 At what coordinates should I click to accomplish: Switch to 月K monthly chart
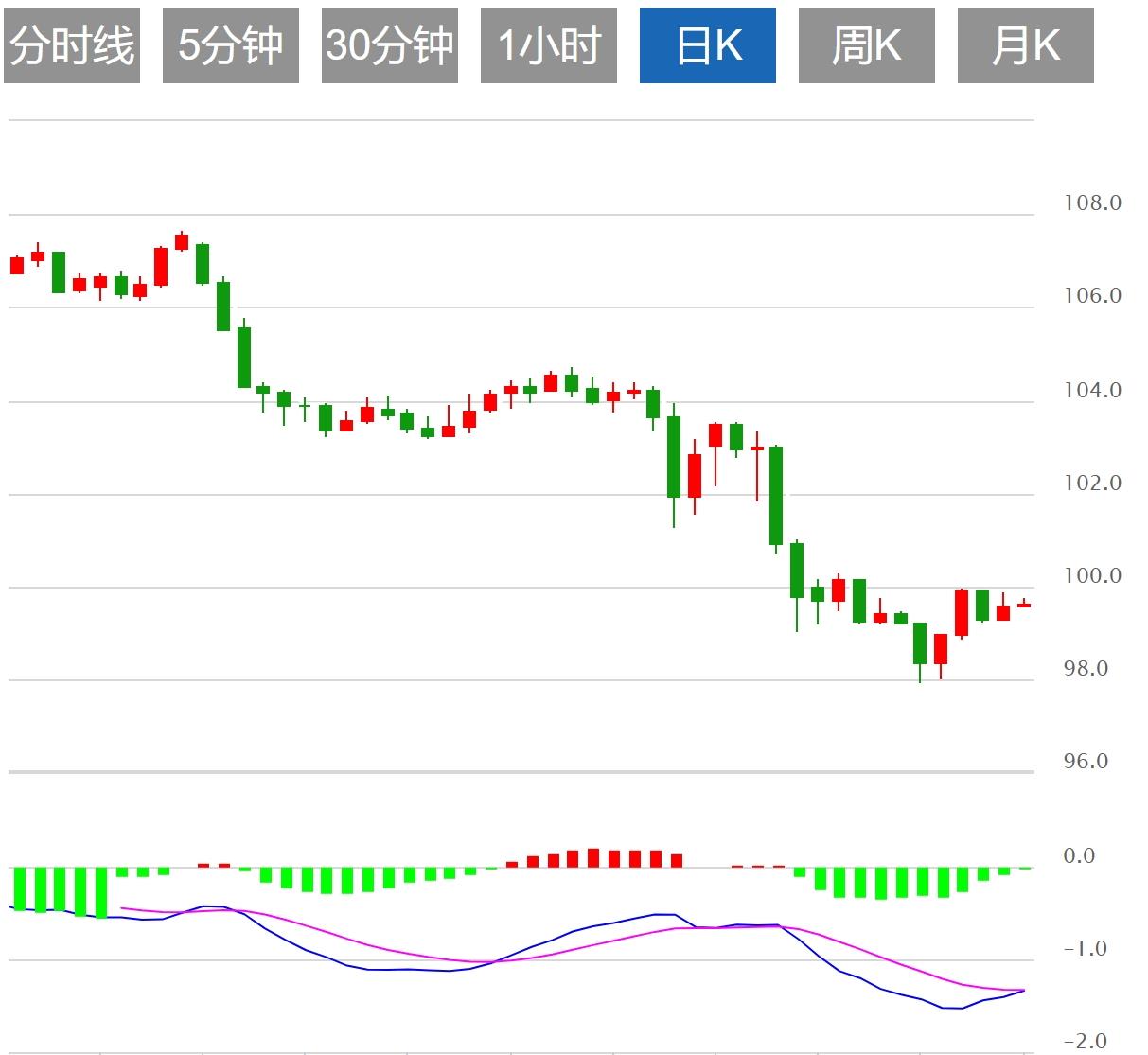tap(1026, 45)
